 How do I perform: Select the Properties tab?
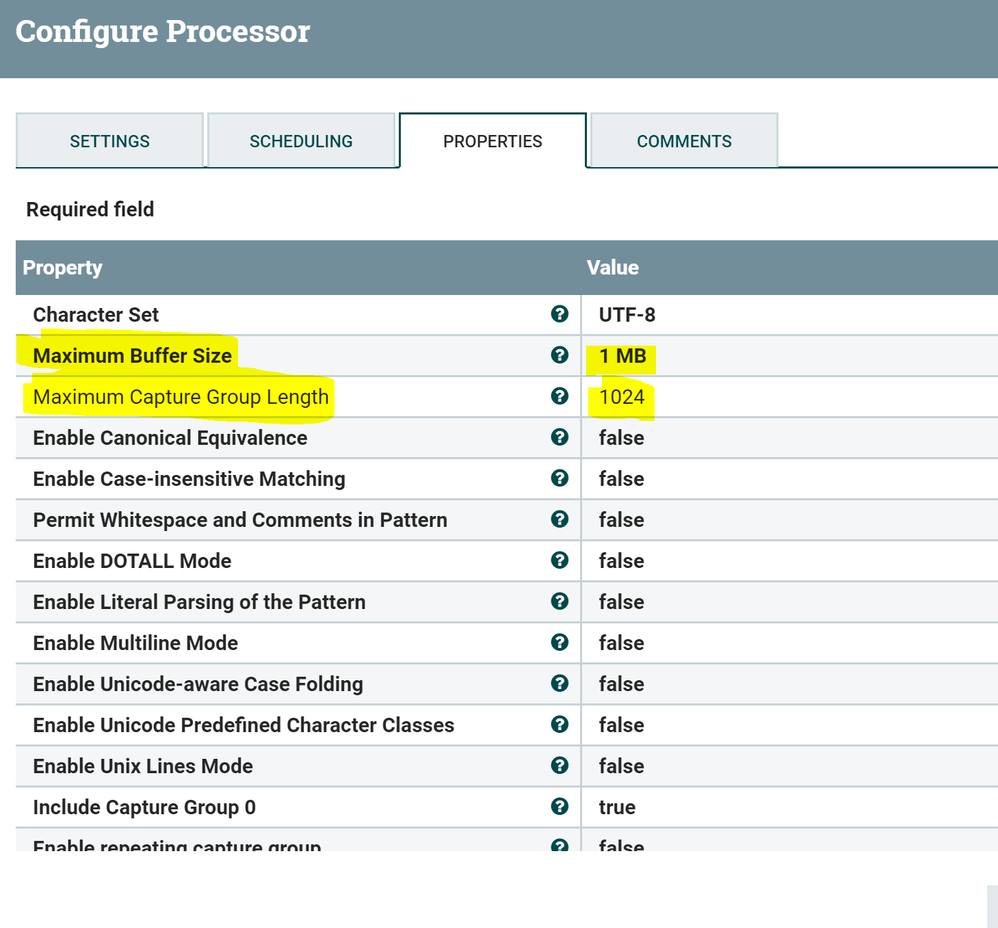492,141
